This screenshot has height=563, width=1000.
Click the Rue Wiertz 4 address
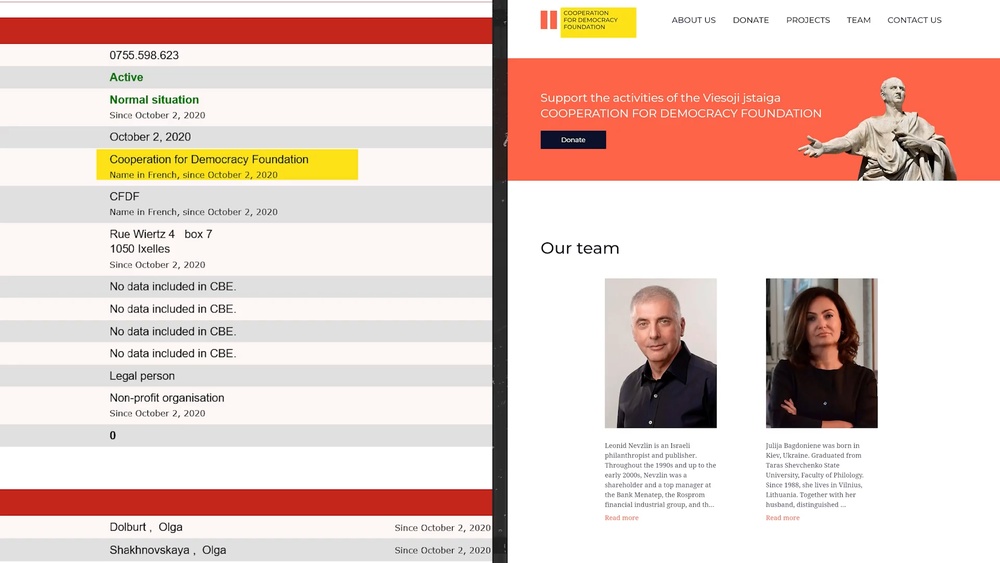[160, 235]
